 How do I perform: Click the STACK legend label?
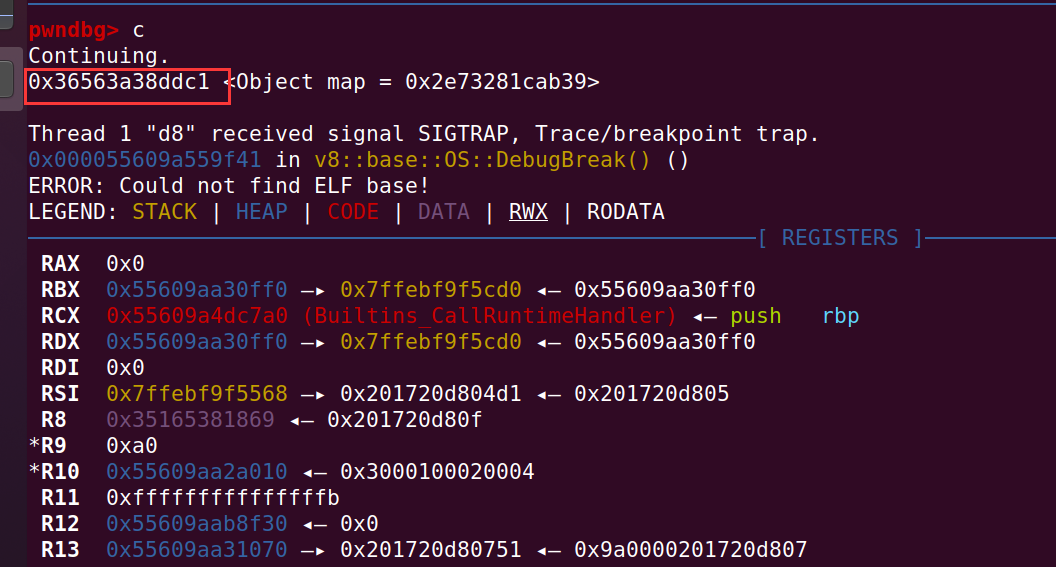[164, 212]
